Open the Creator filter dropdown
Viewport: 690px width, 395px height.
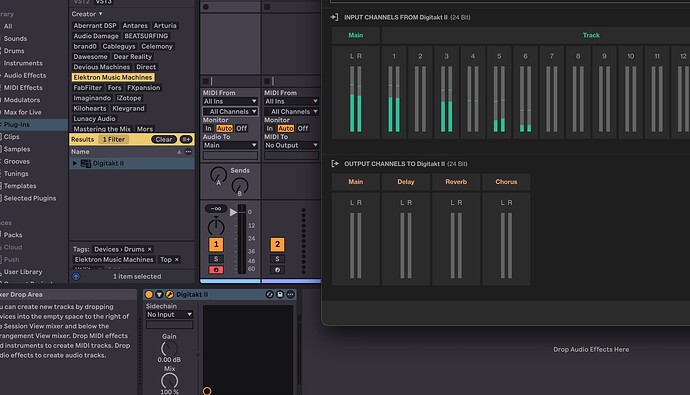click(87, 14)
